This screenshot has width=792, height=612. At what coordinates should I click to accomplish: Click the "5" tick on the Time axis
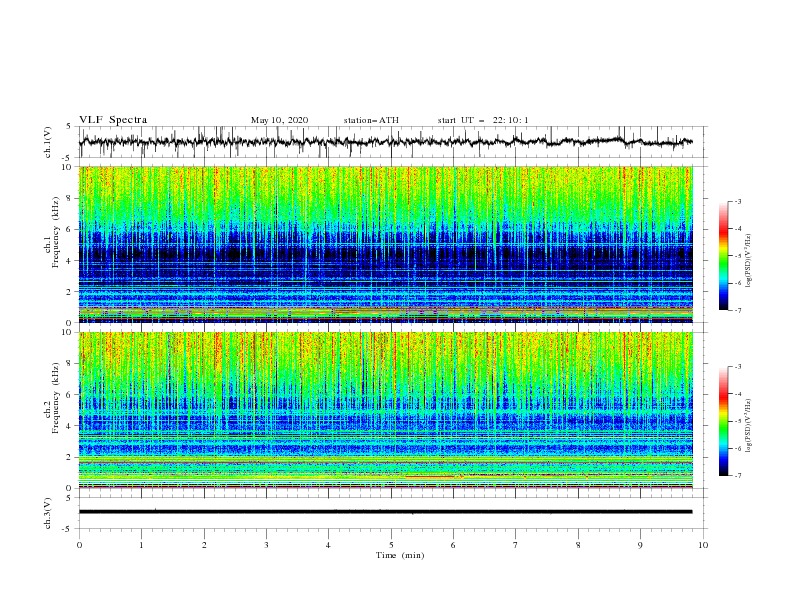click(x=391, y=545)
